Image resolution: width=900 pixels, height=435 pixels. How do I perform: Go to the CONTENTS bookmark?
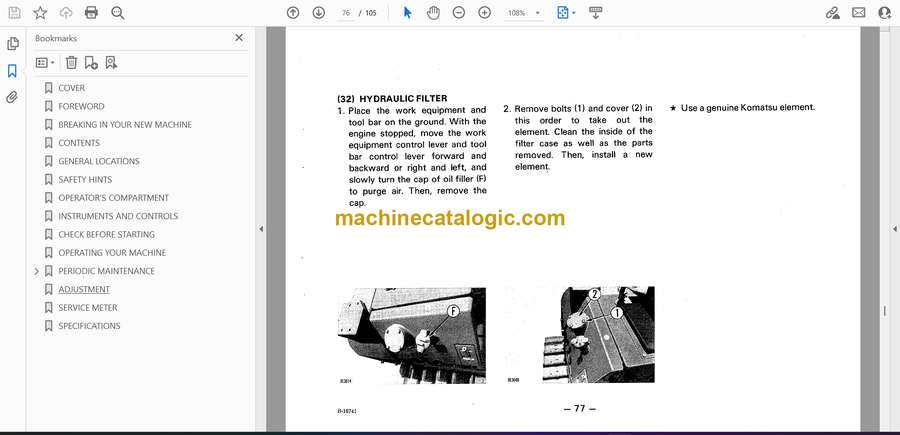point(79,143)
